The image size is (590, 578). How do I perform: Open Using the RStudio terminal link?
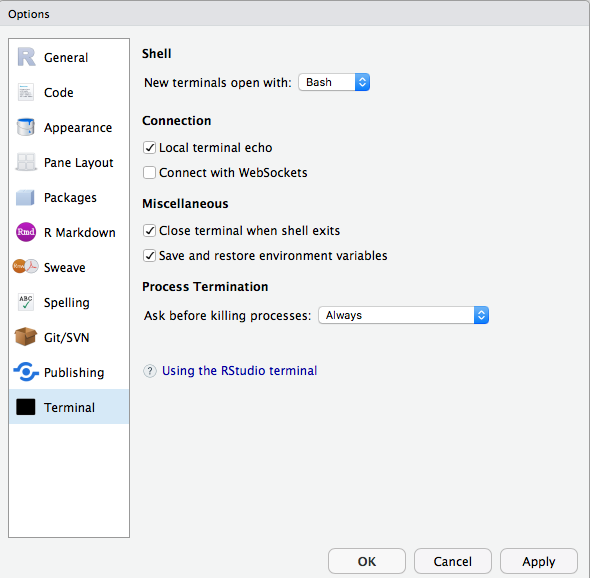[240, 371]
